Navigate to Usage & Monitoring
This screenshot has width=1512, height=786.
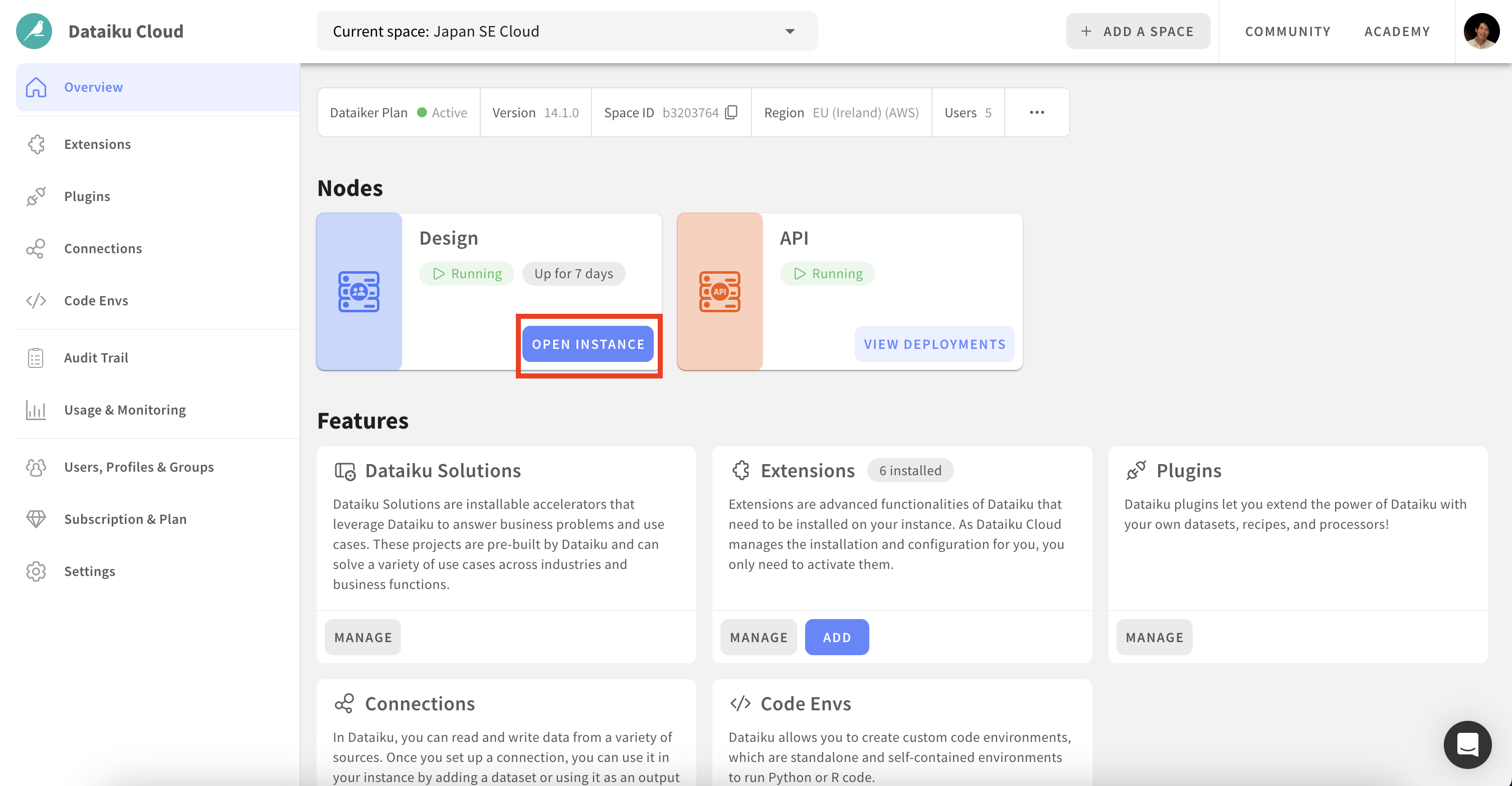tap(124, 410)
